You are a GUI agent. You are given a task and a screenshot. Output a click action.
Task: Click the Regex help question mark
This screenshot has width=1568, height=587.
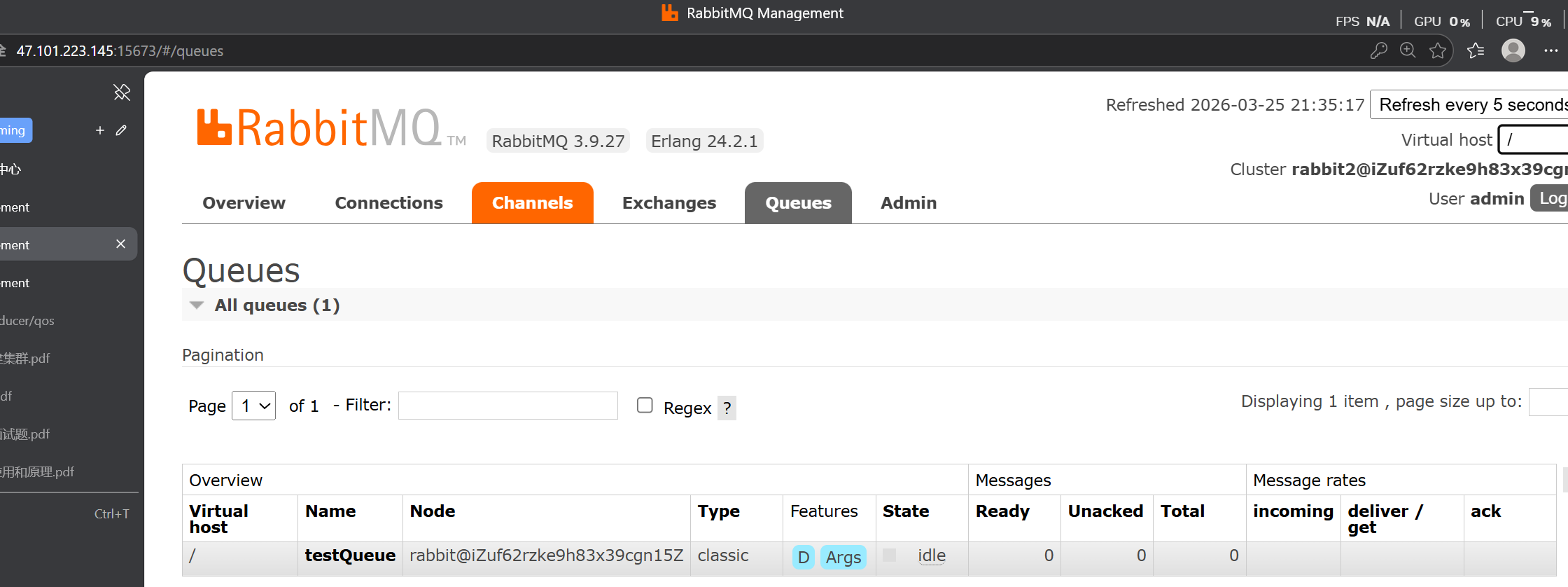(727, 408)
